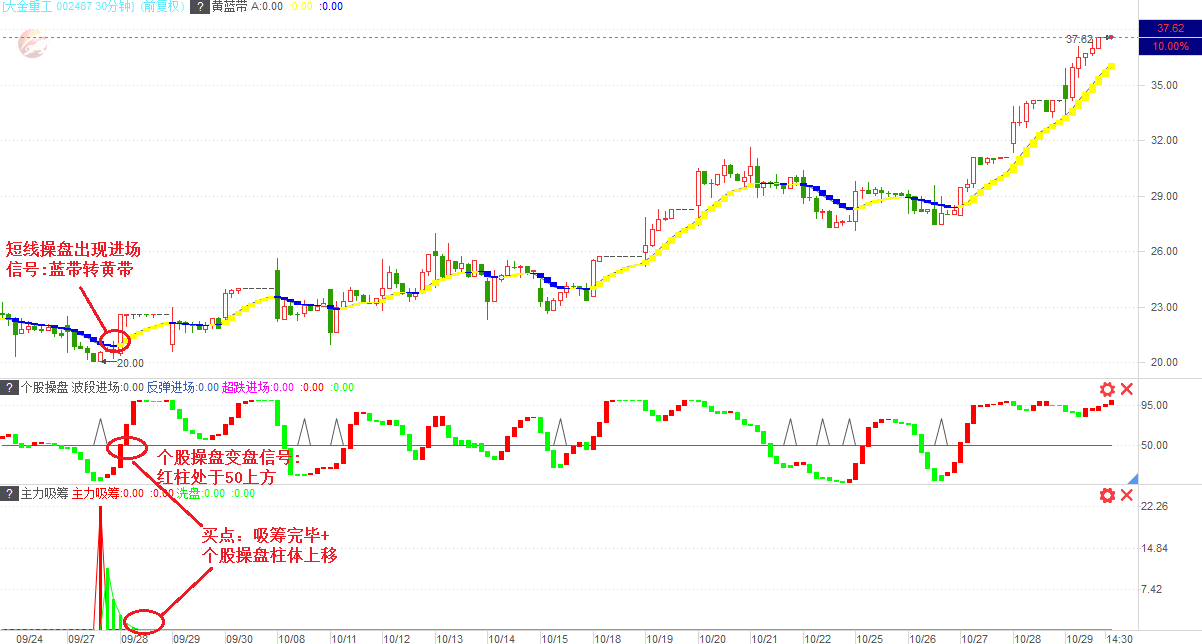This screenshot has width=1202, height=644.
Task: Click the A:0.00 indicator value
Action: pyautogui.click(x=267, y=7)
